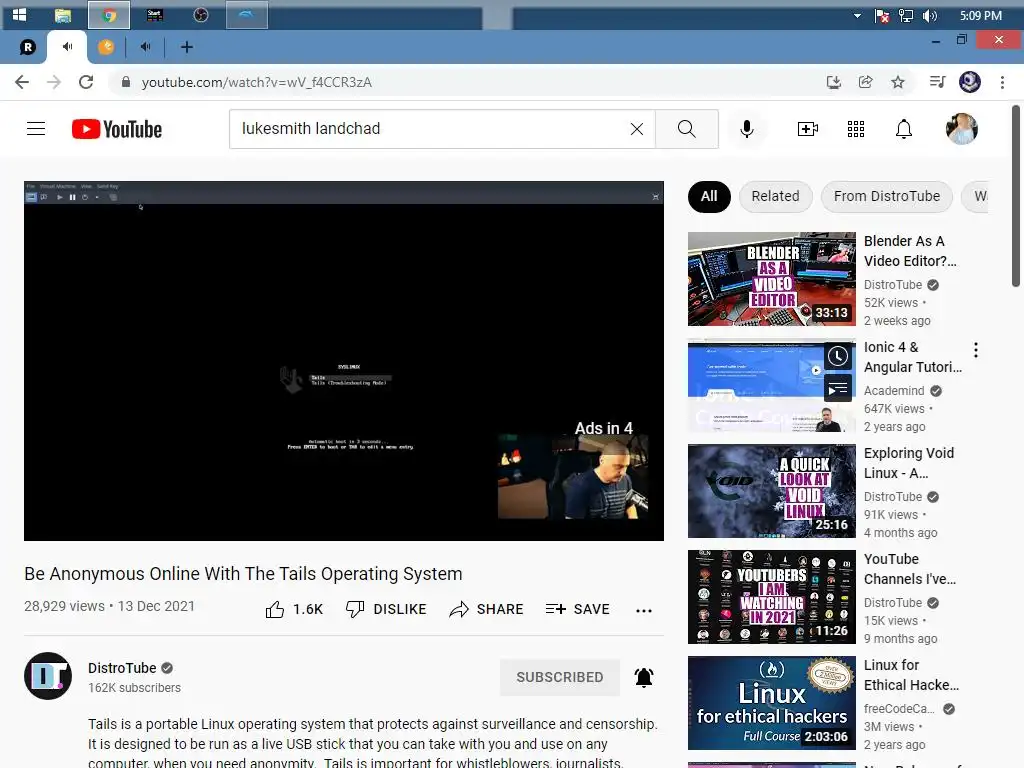The height and width of the screenshot is (768, 1024).
Task: Switch to the orange favicon tab
Action: coord(106,47)
